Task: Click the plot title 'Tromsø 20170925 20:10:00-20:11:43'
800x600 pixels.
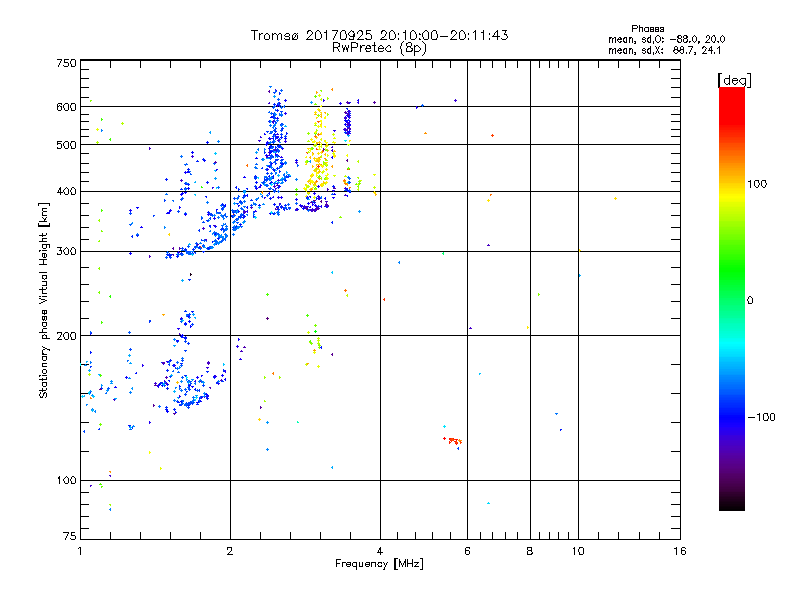Action: 379,35
